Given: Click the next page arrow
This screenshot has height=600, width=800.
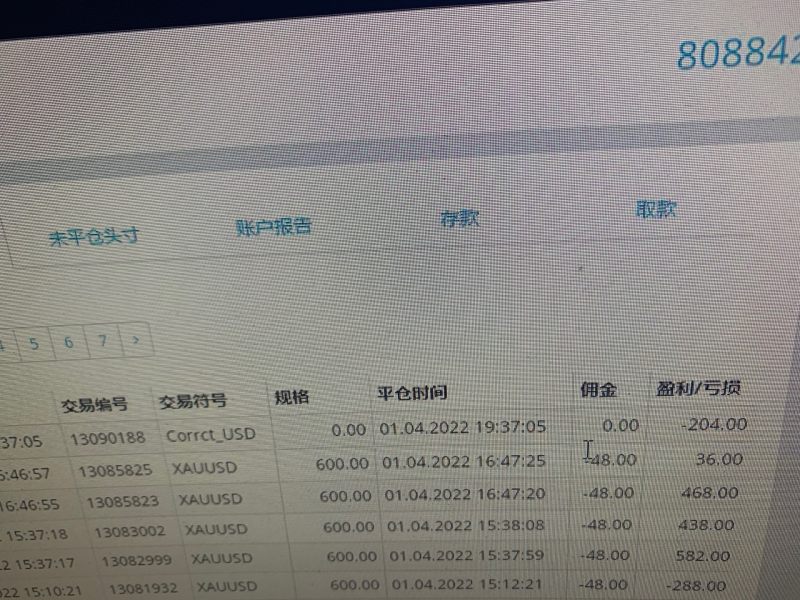Looking at the screenshot, I should click(136, 339).
